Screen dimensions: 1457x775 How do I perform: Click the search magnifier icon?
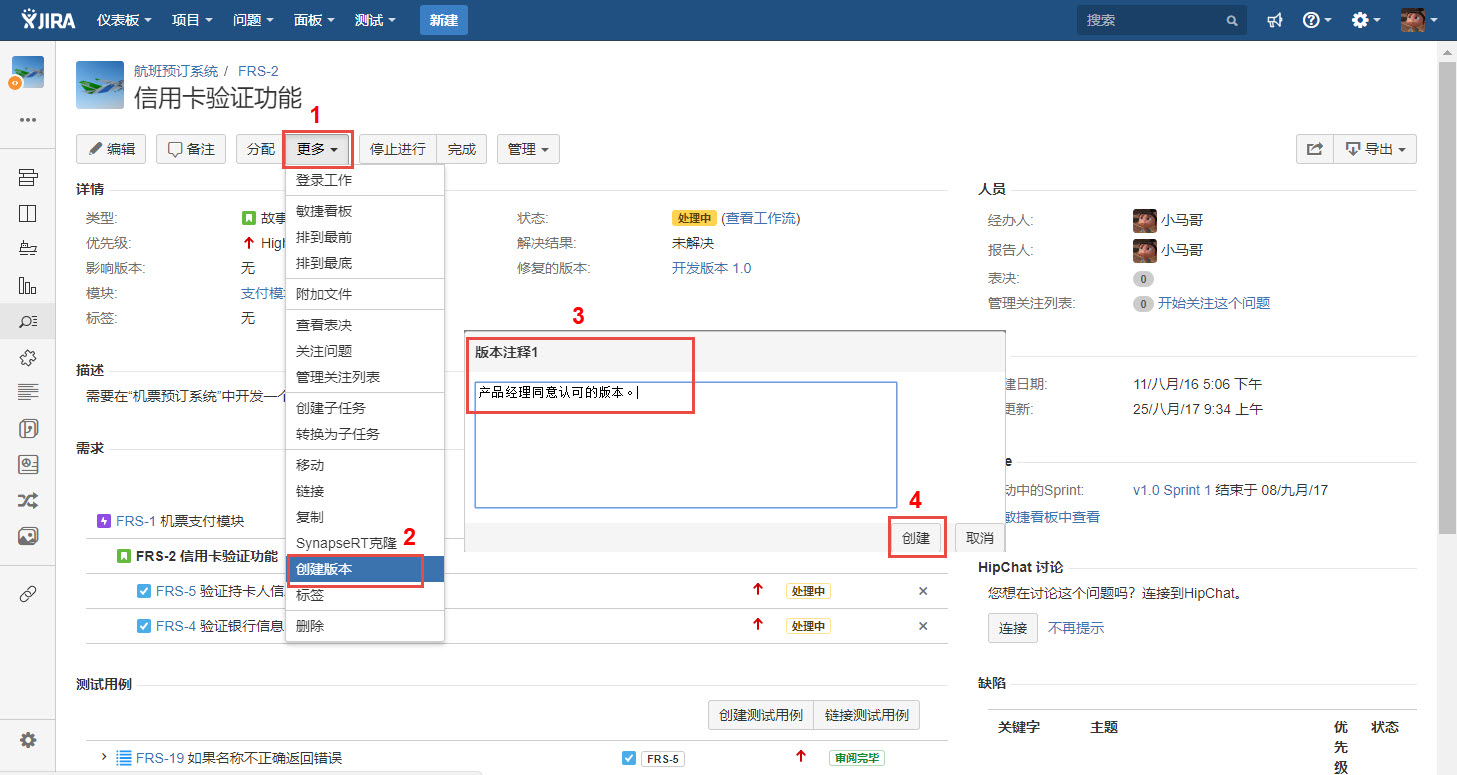click(1232, 20)
